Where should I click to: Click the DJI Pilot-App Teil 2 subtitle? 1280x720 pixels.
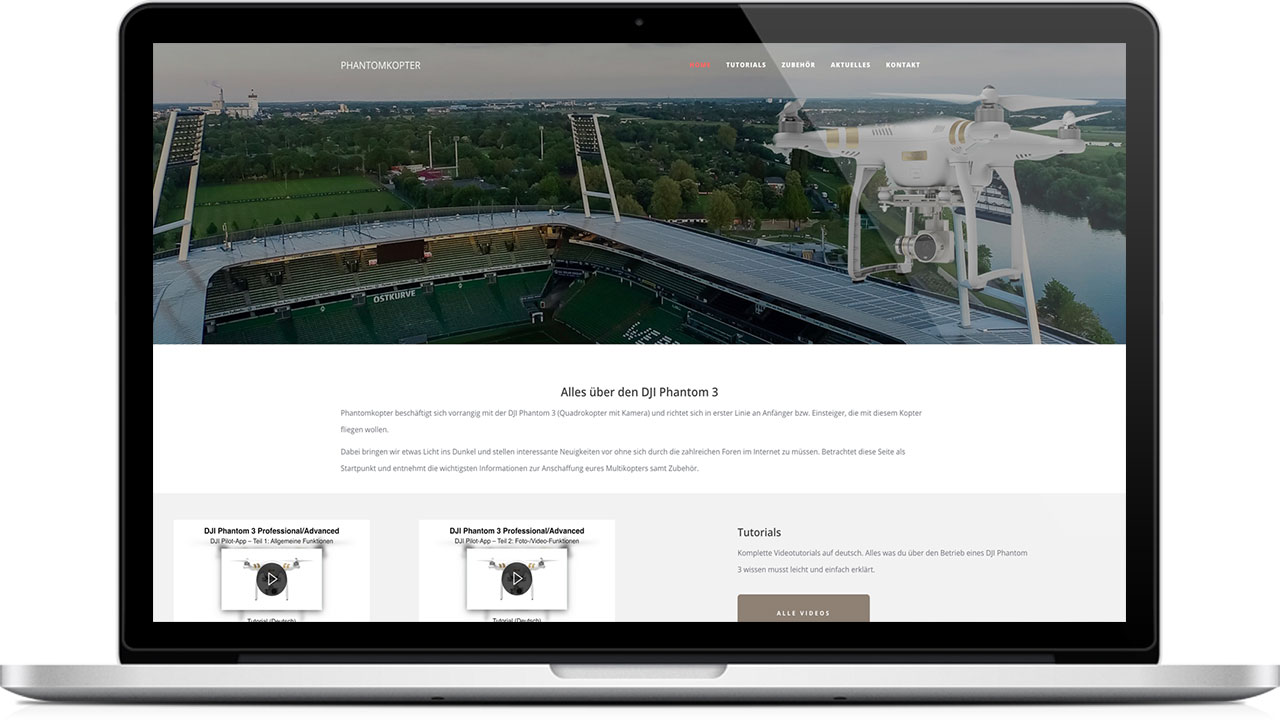(x=517, y=540)
